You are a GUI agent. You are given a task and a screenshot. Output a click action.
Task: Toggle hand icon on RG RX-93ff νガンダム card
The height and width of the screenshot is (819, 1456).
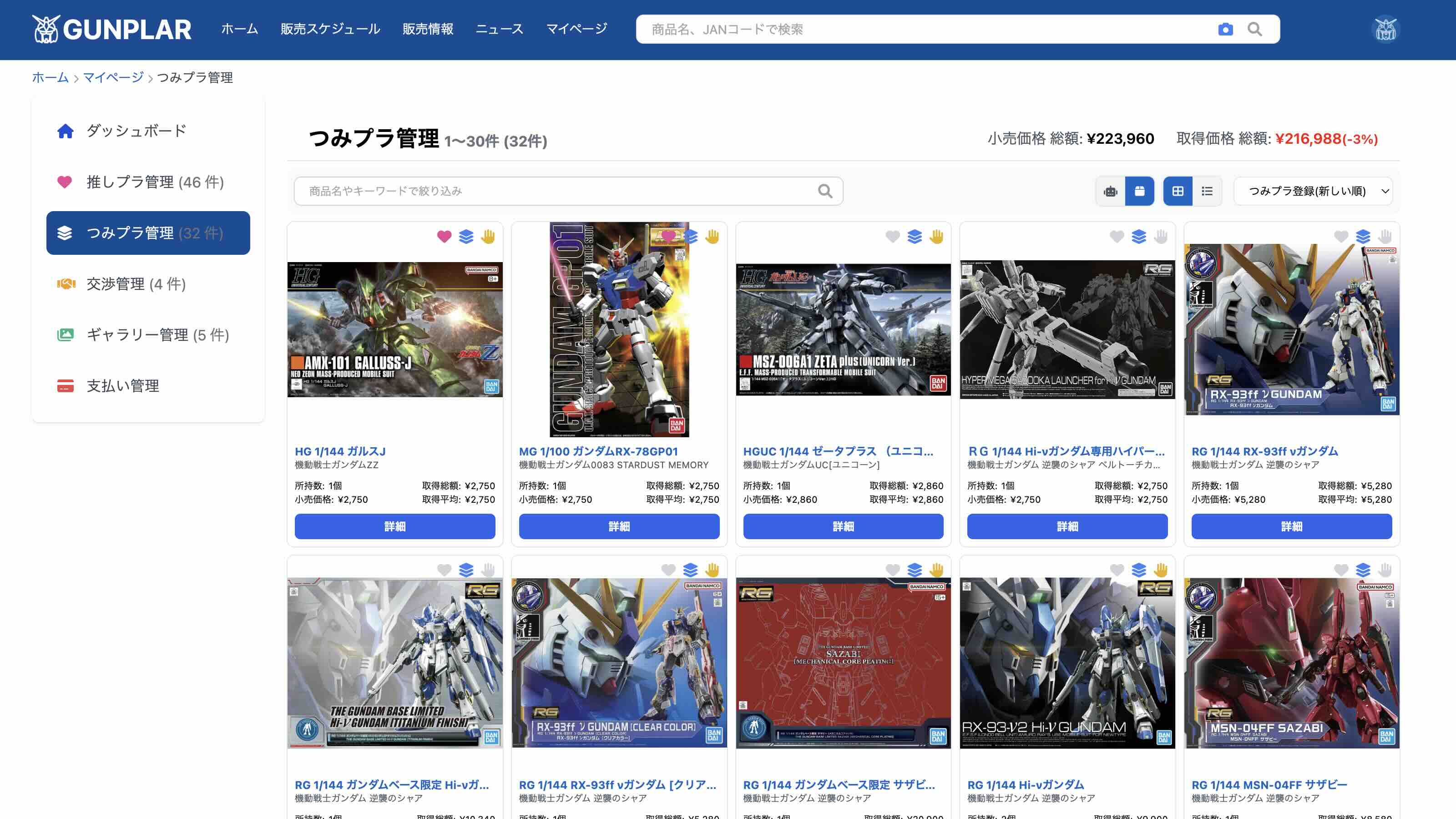point(1385,236)
